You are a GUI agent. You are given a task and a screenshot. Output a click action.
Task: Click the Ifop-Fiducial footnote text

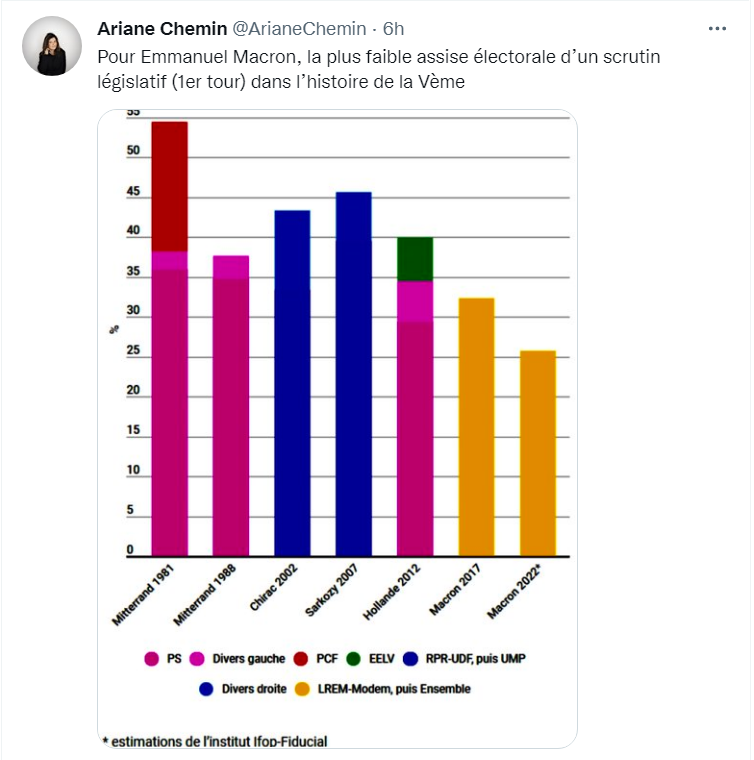coord(215,741)
